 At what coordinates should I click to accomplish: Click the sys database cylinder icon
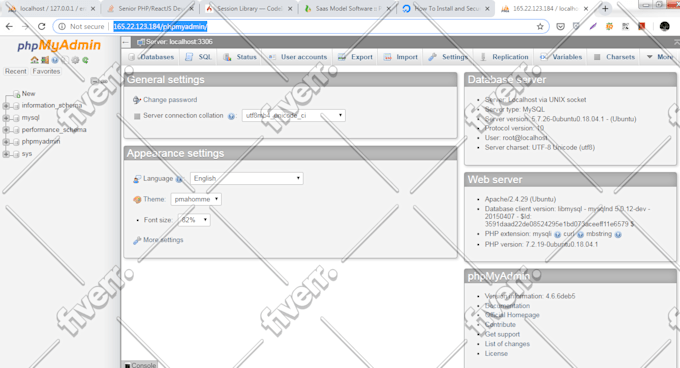(16, 154)
